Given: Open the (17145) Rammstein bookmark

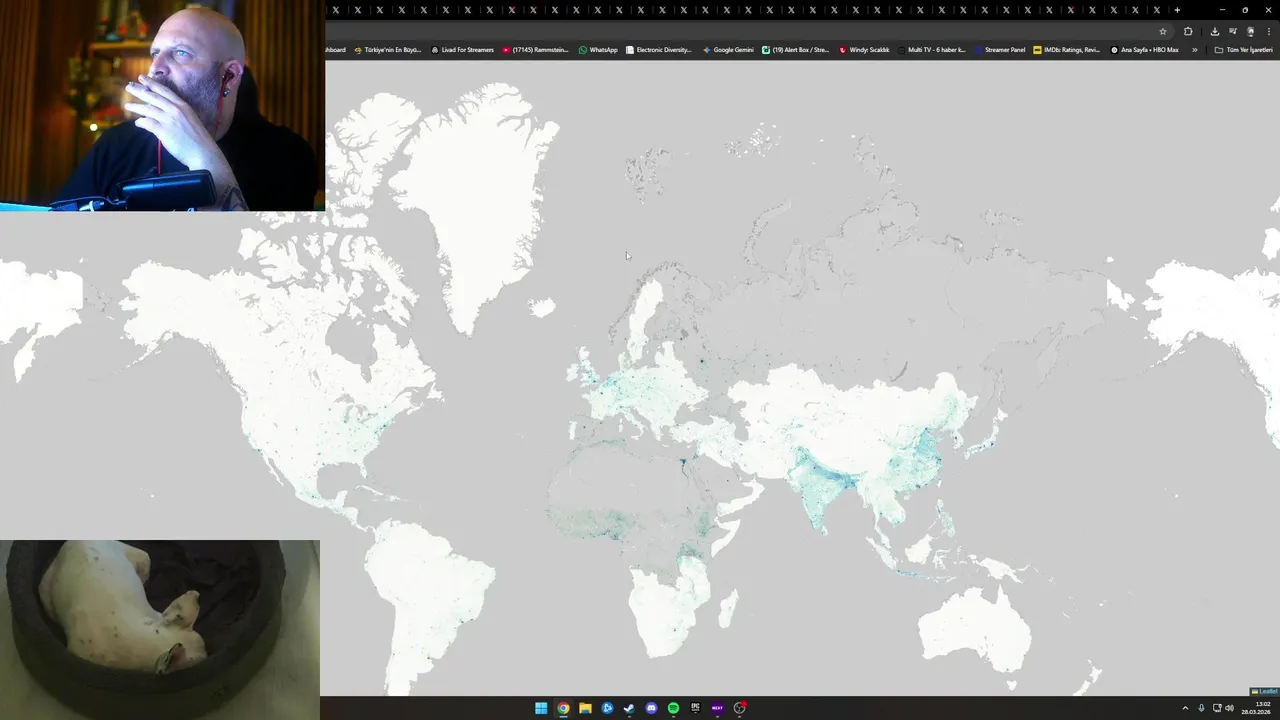Looking at the screenshot, I should click(535, 50).
